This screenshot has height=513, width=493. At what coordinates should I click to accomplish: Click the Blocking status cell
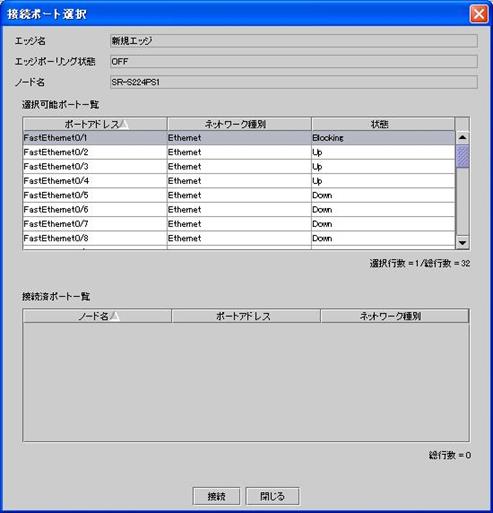click(x=383, y=138)
